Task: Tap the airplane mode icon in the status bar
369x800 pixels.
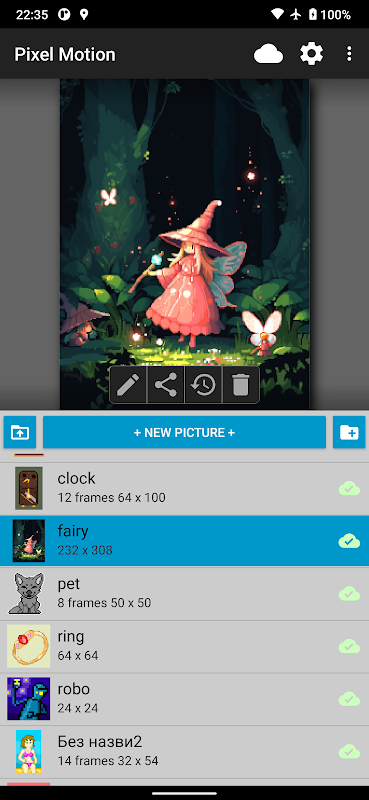Action: click(296, 15)
